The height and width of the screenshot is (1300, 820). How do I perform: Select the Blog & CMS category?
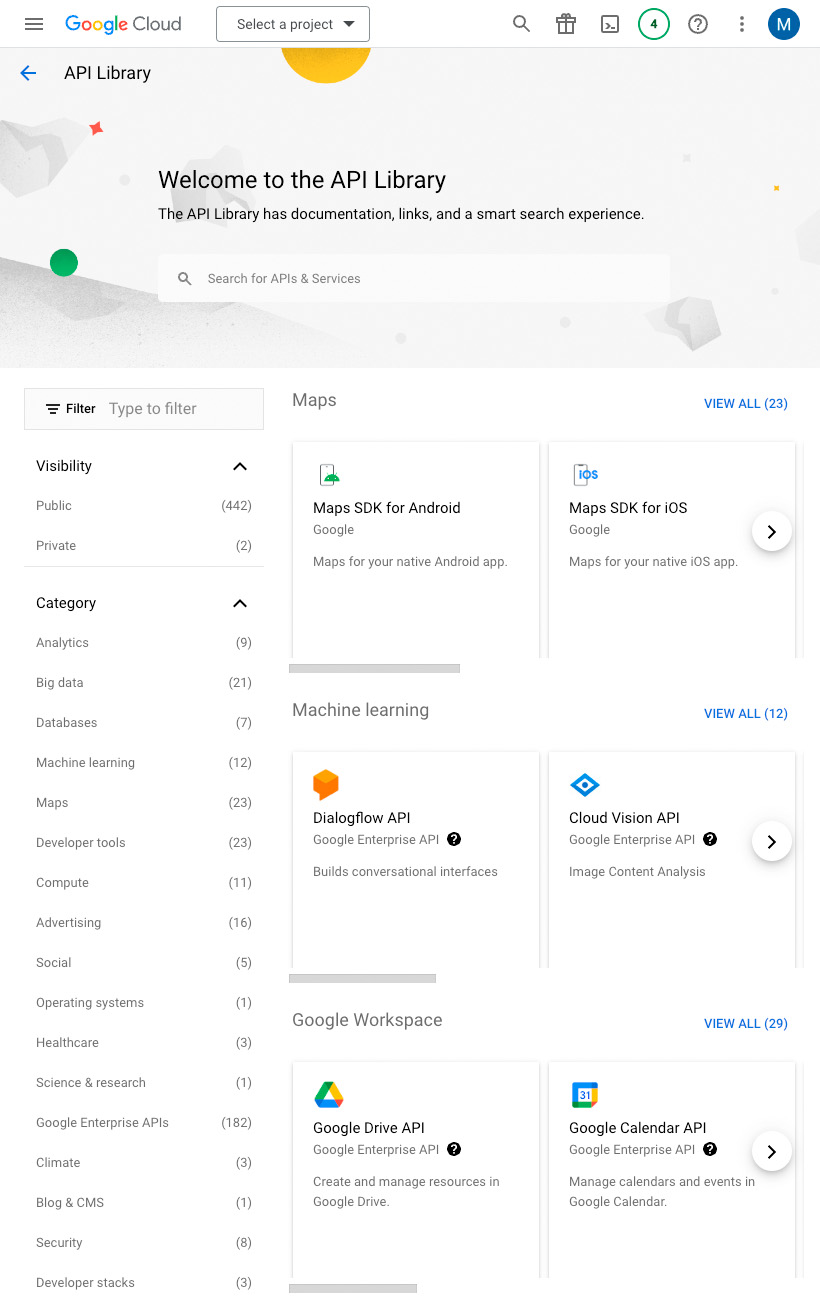tap(144, 1203)
